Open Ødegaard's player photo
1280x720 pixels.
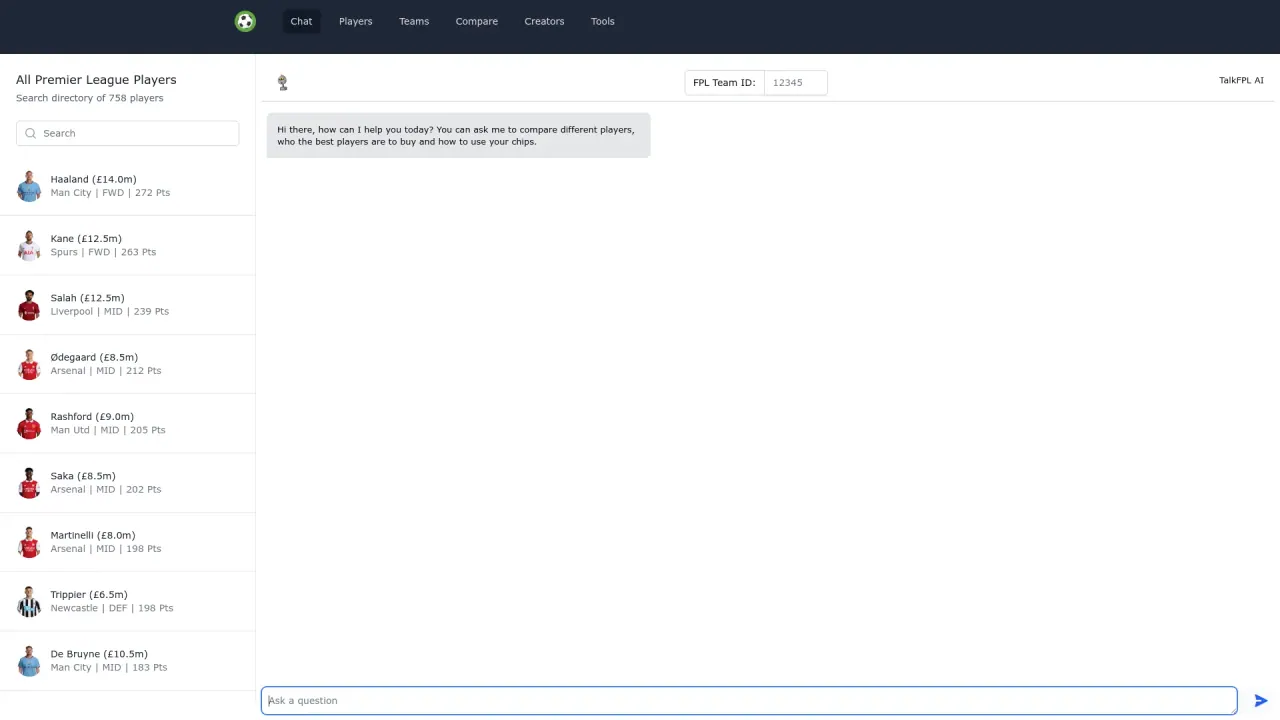[29, 364]
